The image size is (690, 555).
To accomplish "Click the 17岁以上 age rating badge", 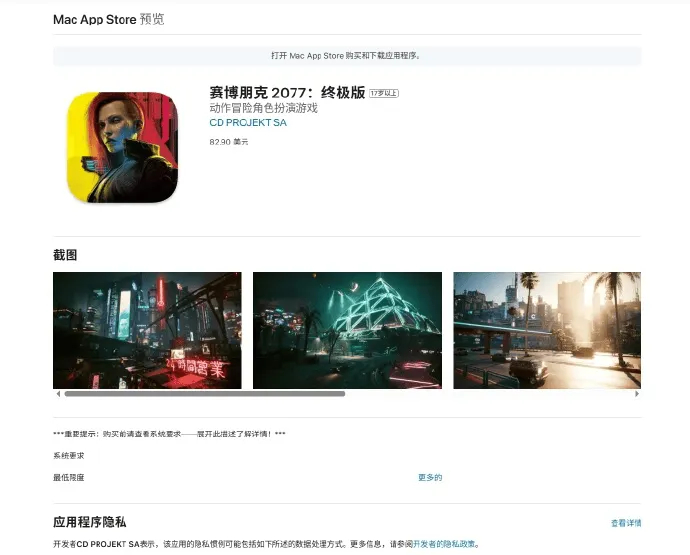I will [384, 93].
